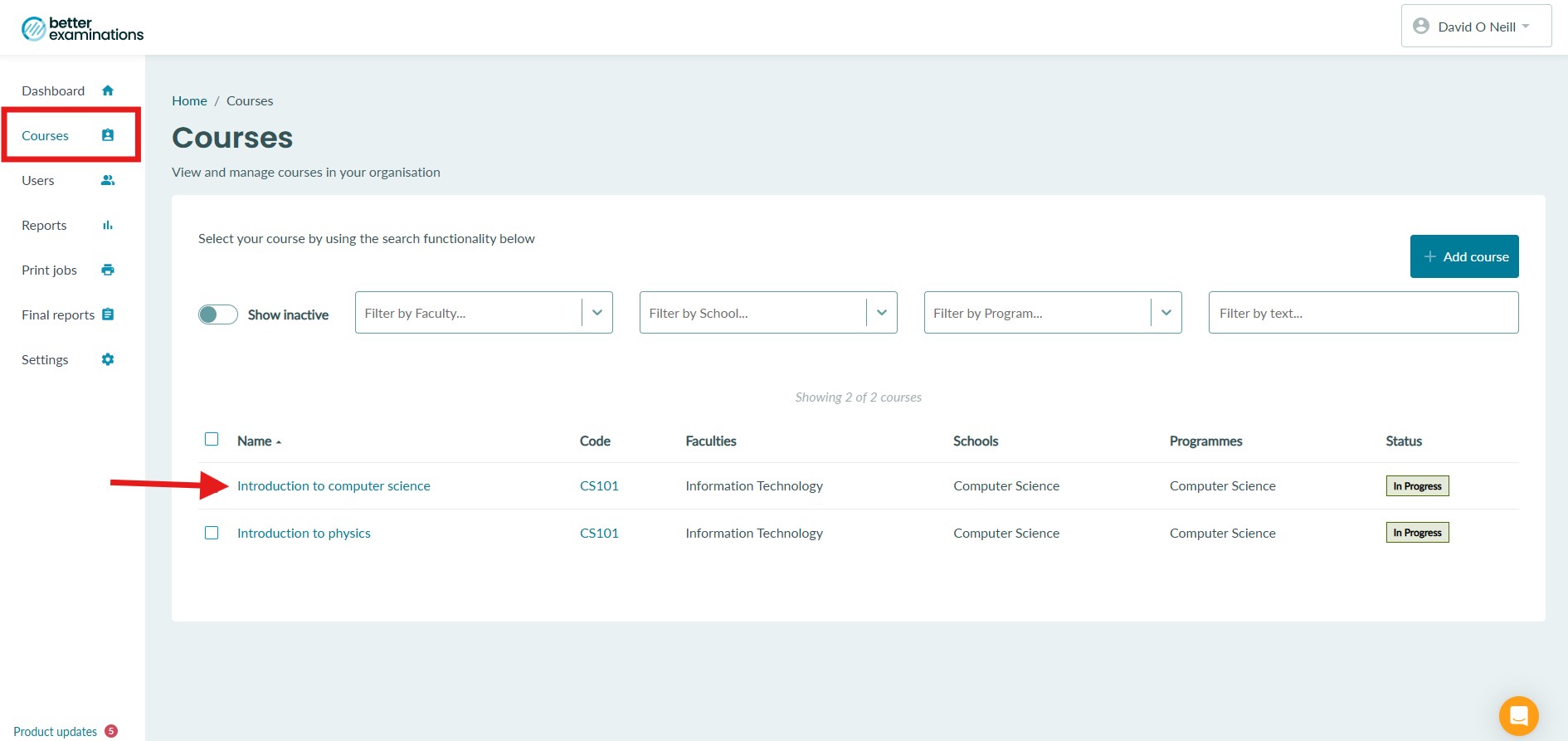Viewport: 1568px width, 741px height.
Task: Tick checkbox for Introduction to physics
Action: (212, 533)
